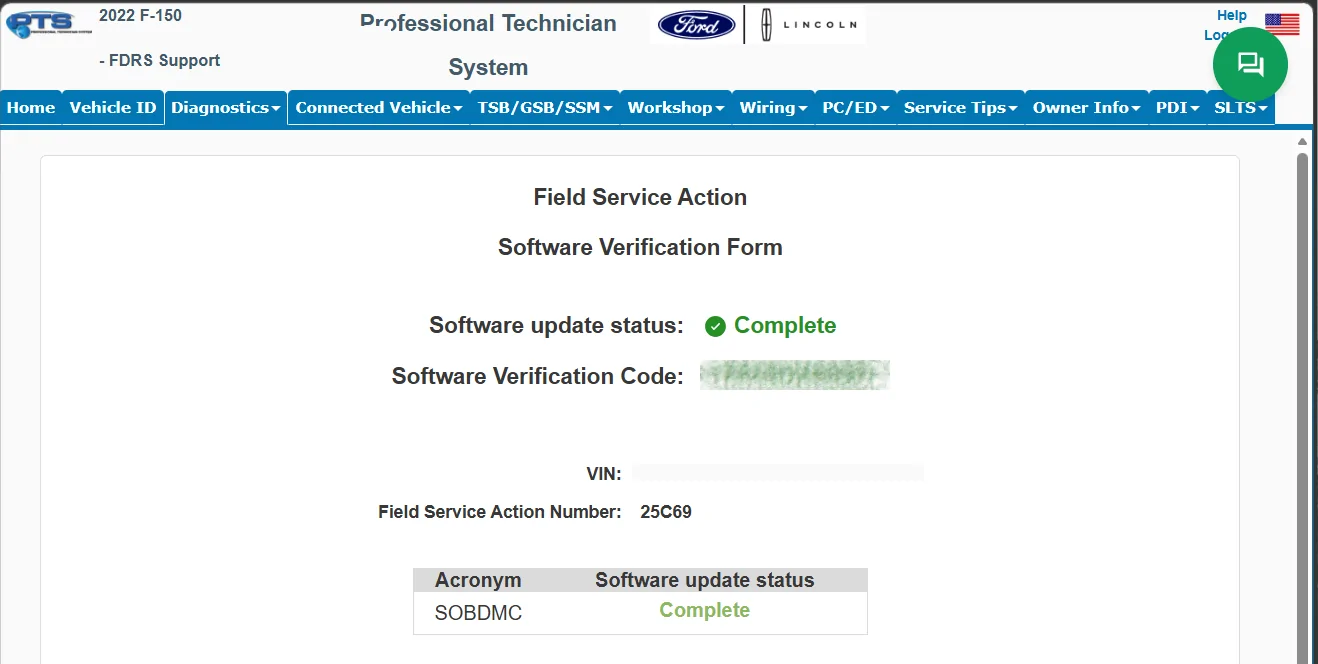Open the green live chat bubble
This screenshot has height=664, width=1318.
(x=1250, y=63)
